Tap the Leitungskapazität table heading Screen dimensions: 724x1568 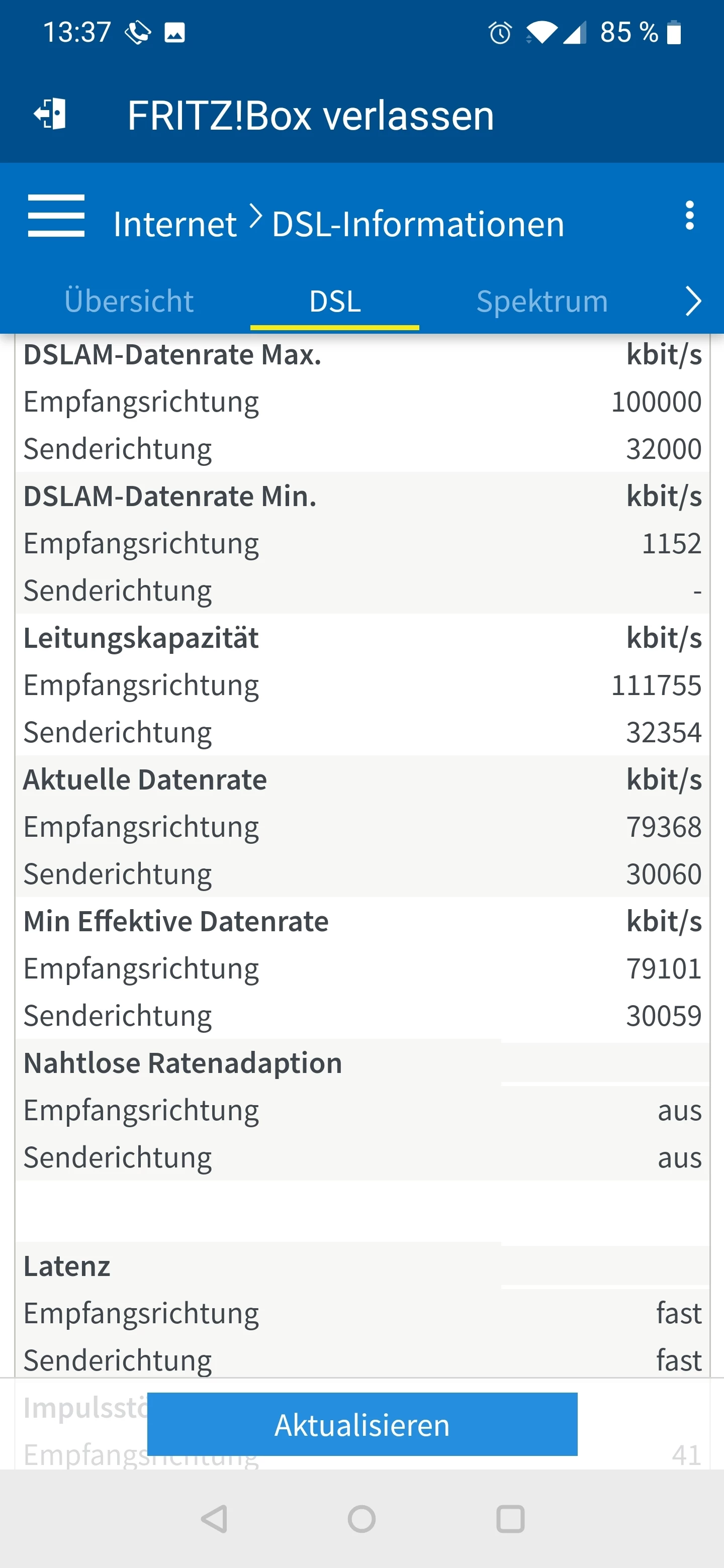[141, 638]
